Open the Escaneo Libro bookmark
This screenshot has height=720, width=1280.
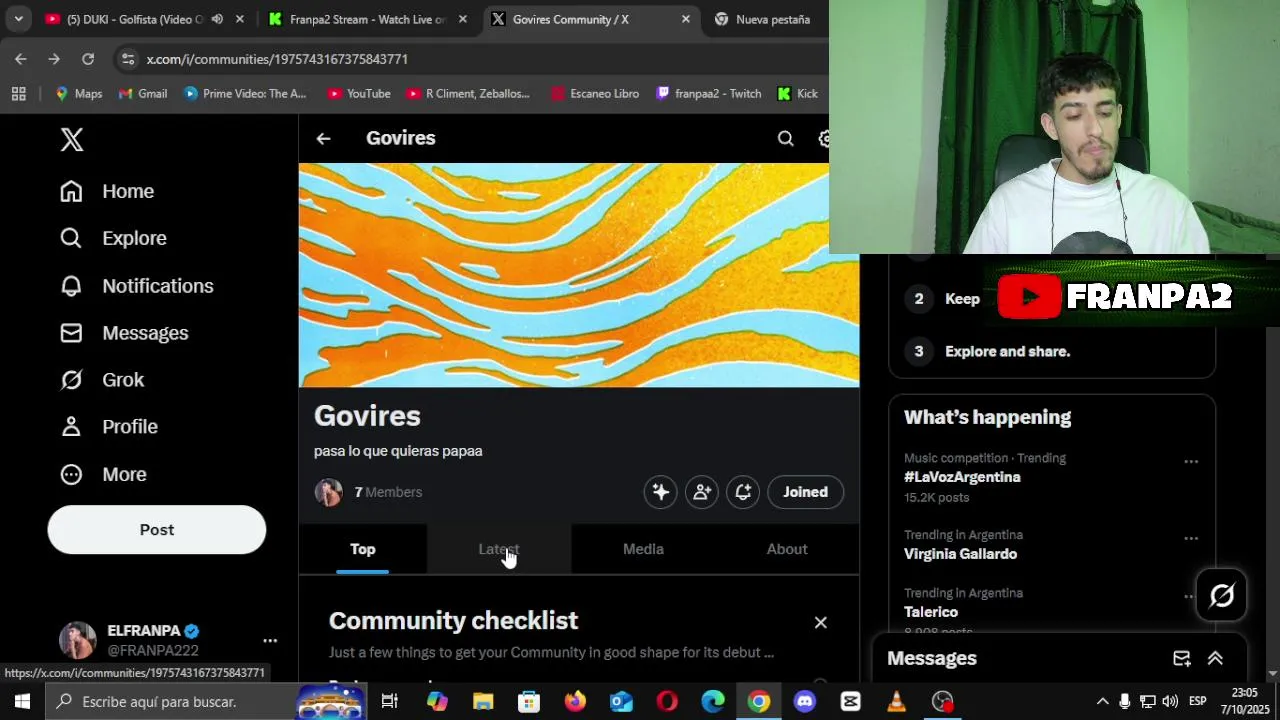pyautogui.click(x=595, y=93)
